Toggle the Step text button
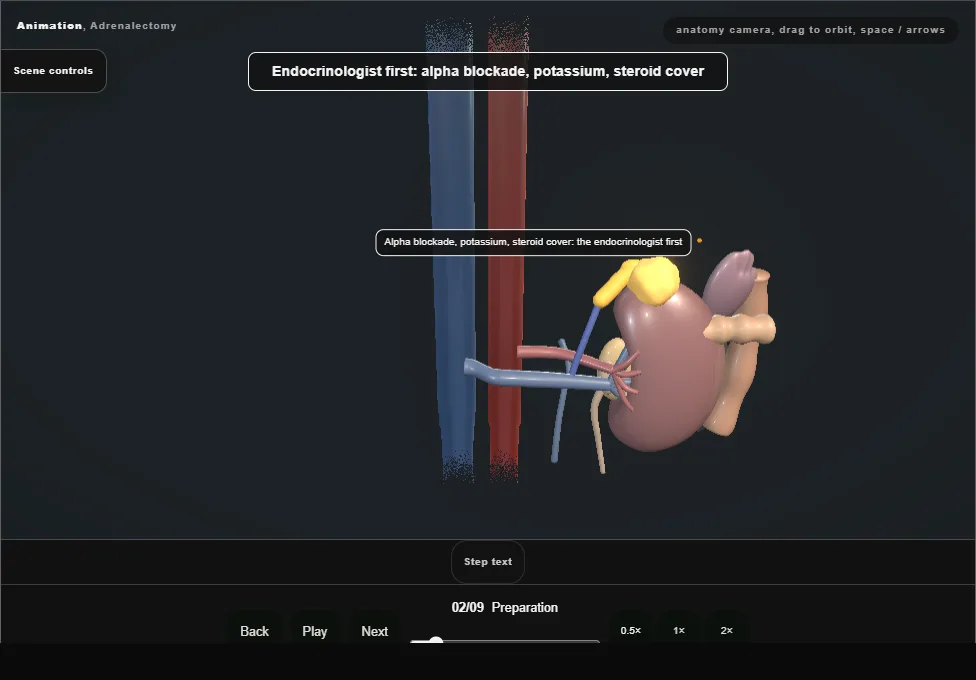 (487, 562)
